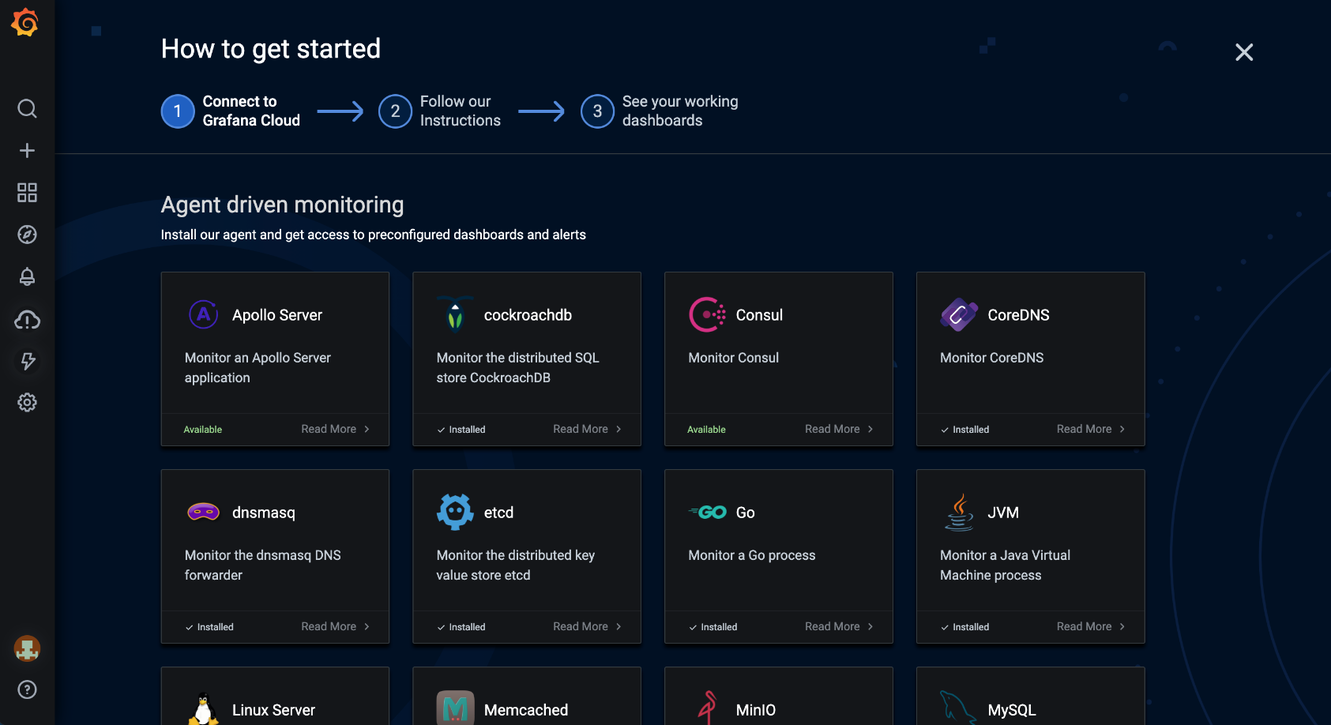Open the Help question mark icon
The height and width of the screenshot is (725, 1331).
coord(27,689)
